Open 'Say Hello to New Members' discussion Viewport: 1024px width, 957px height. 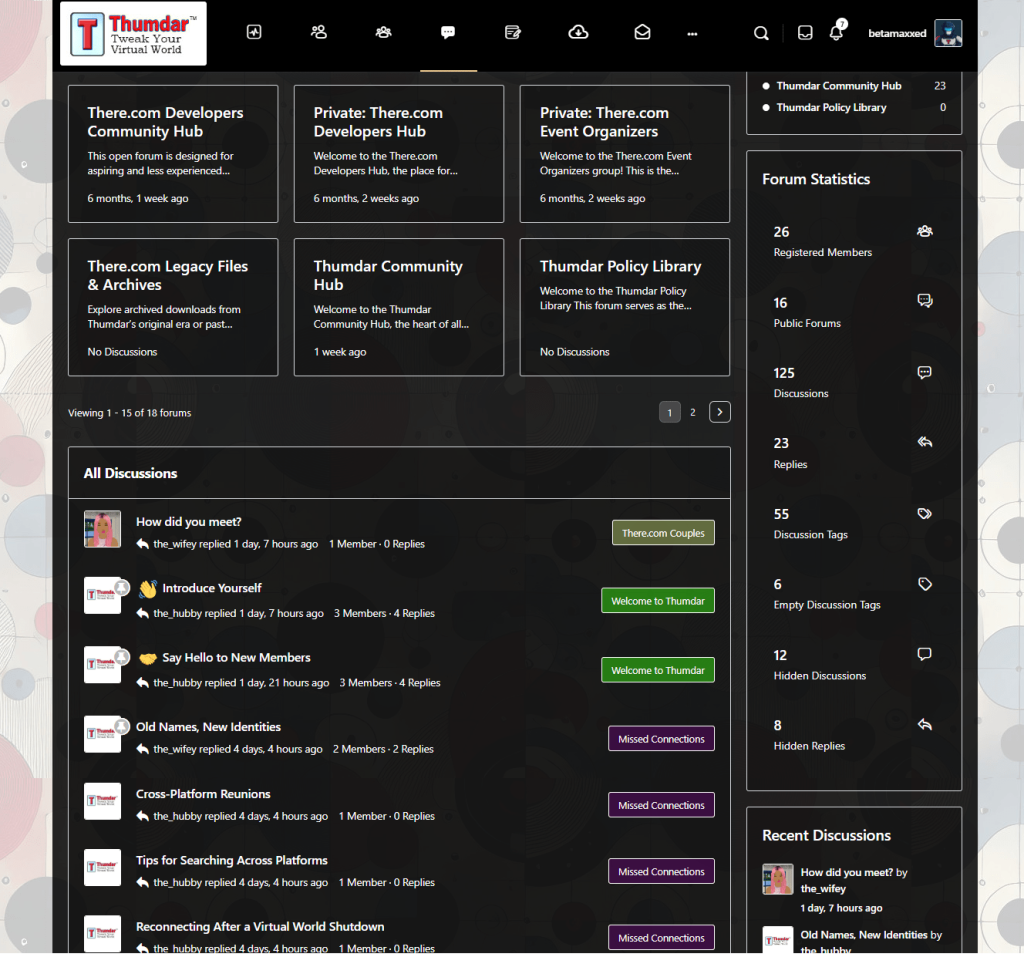point(236,658)
